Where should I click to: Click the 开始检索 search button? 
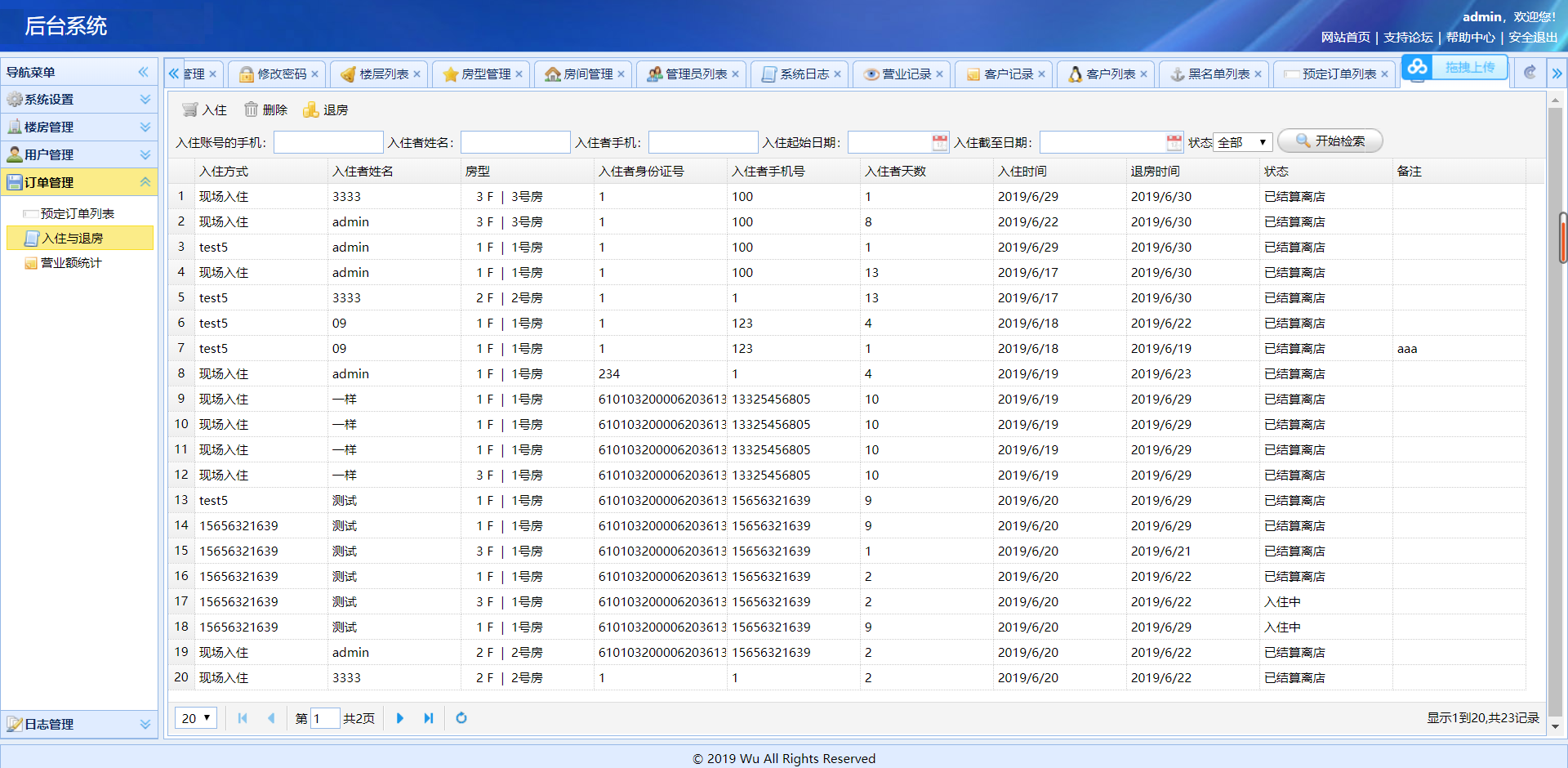(1330, 141)
